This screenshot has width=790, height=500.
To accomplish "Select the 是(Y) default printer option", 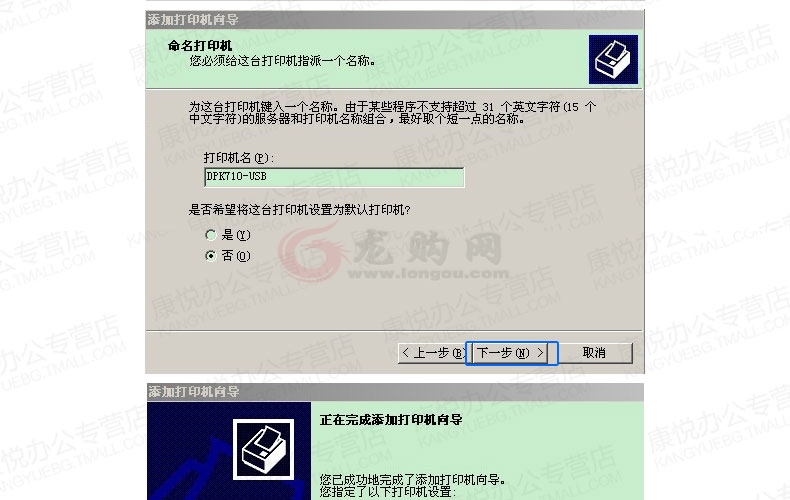I will click(228, 235).
